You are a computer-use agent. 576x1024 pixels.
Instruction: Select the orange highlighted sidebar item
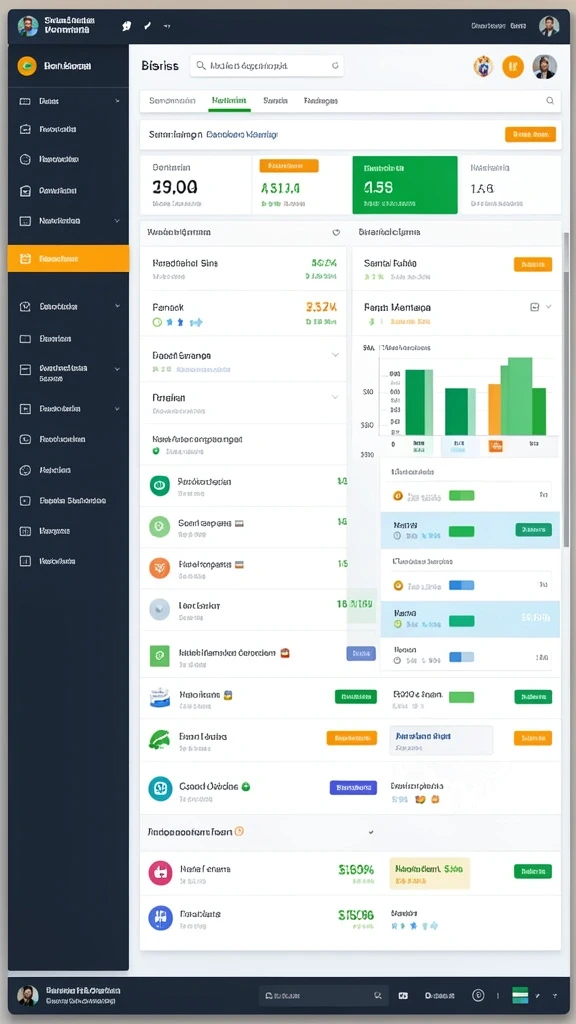pos(69,259)
